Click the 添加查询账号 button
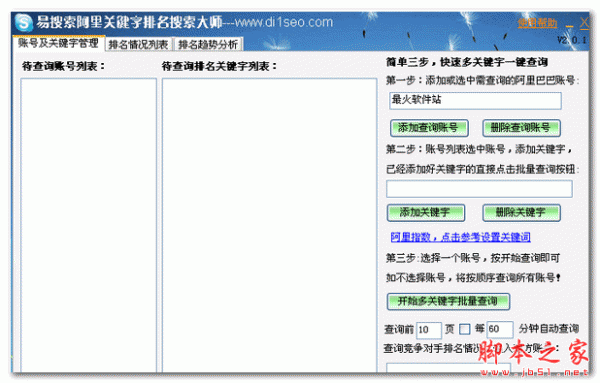Image resolution: width=600 pixels, height=383 pixels. [x=429, y=128]
